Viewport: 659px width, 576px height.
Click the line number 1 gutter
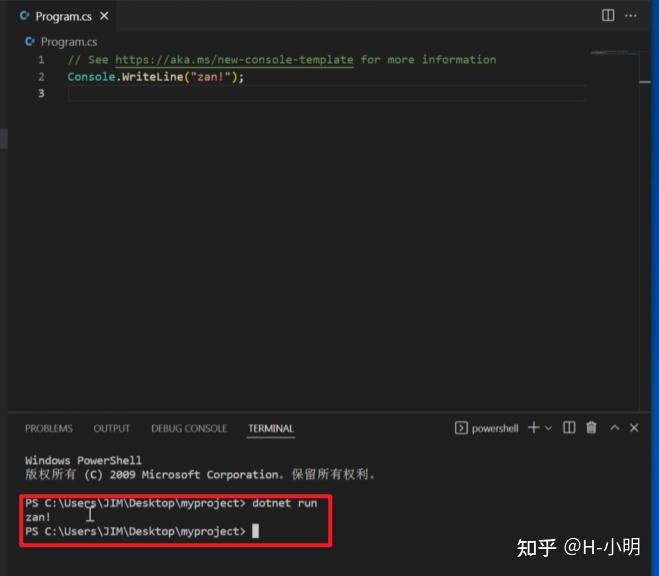coord(41,60)
